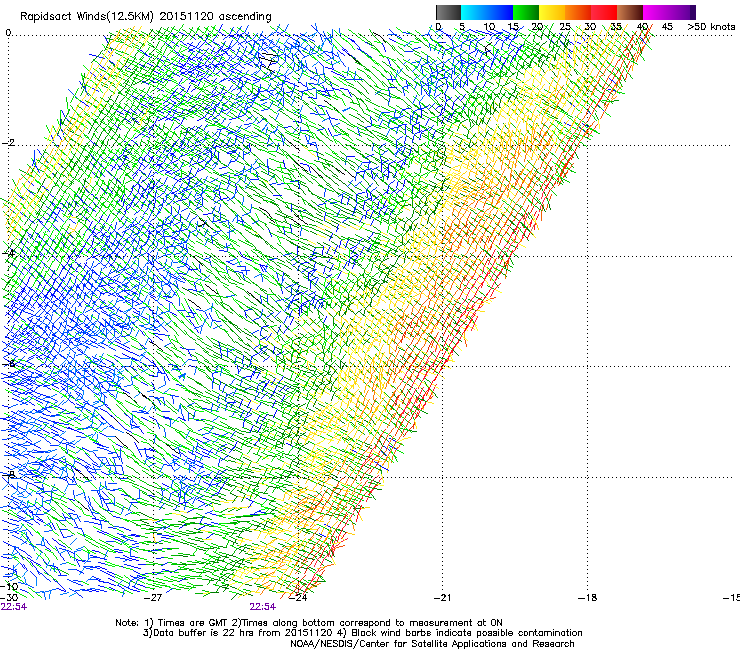Click the purple '22:54' time near -24

[x=262, y=607]
